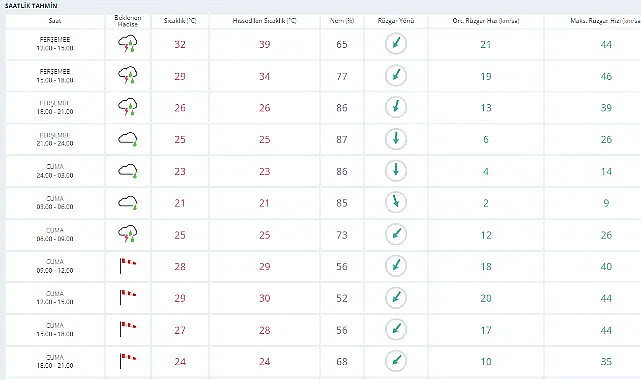
Task: Click the windsock icon for Cuma 09:00-12:00
Action: [128, 266]
